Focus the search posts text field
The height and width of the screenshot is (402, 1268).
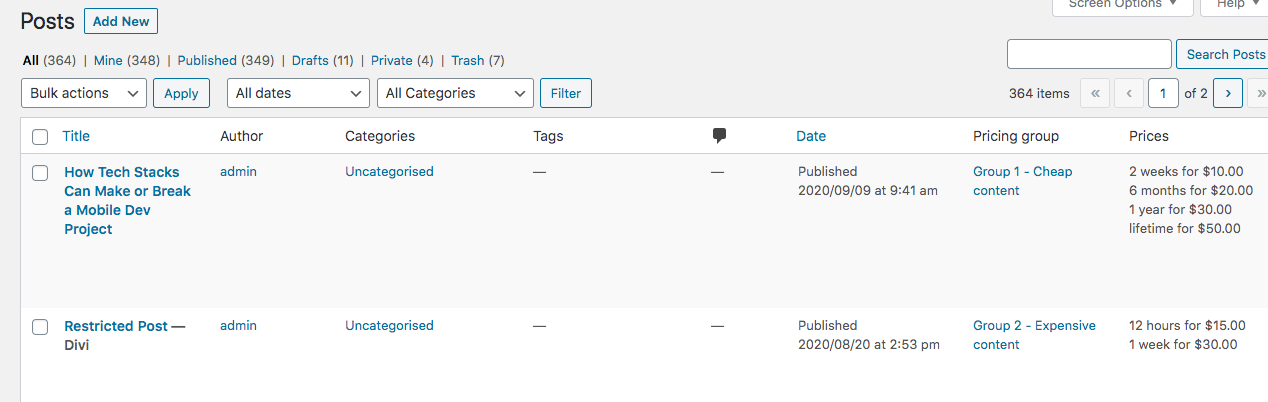click(1089, 54)
